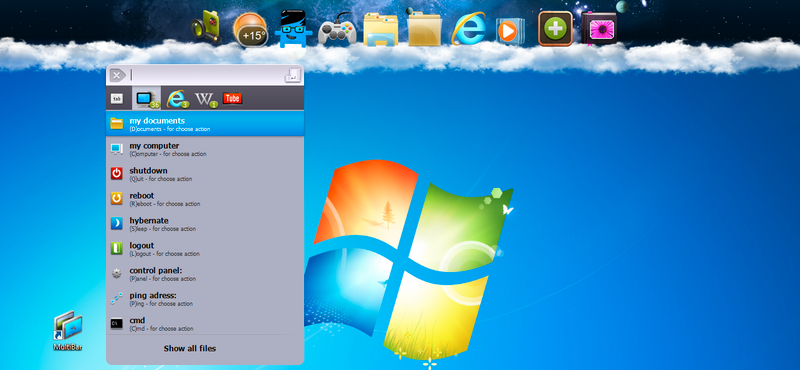Click the black console icon beside cmd

click(x=117, y=324)
